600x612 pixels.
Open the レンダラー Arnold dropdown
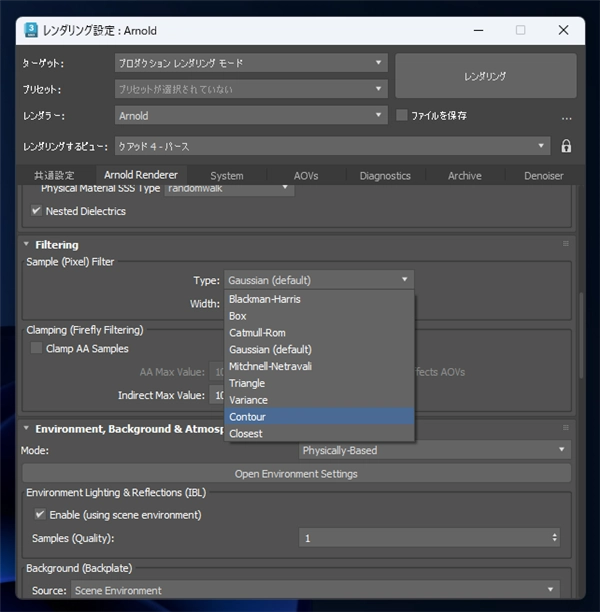pos(251,116)
